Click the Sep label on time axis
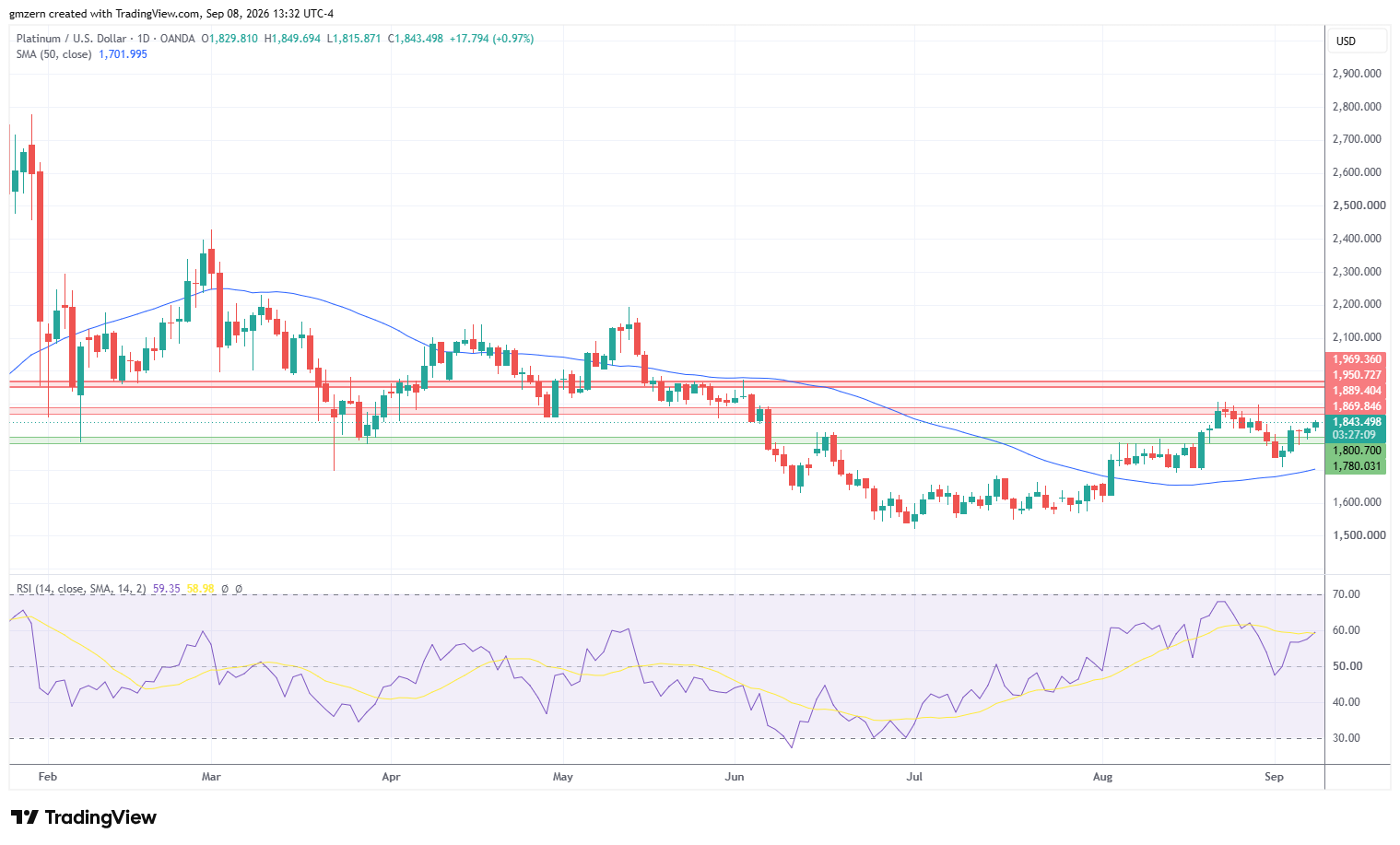This screenshot has width=1400, height=845. click(1274, 777)
